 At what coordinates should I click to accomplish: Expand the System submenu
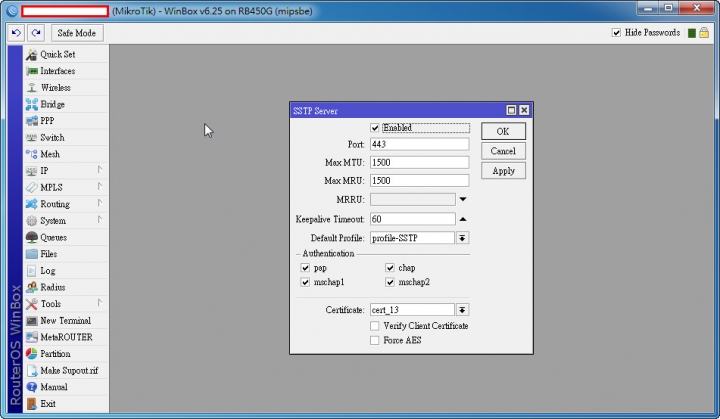[x=100, y=220]
